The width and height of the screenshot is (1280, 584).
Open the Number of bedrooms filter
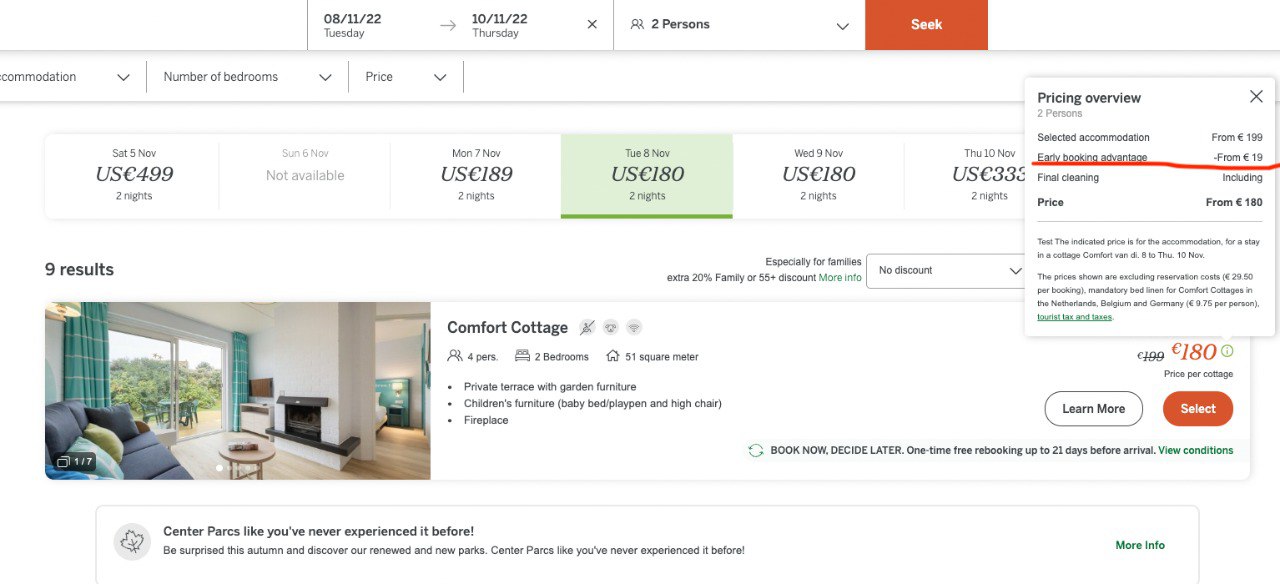pyautogui.click(x=247, y=77)
